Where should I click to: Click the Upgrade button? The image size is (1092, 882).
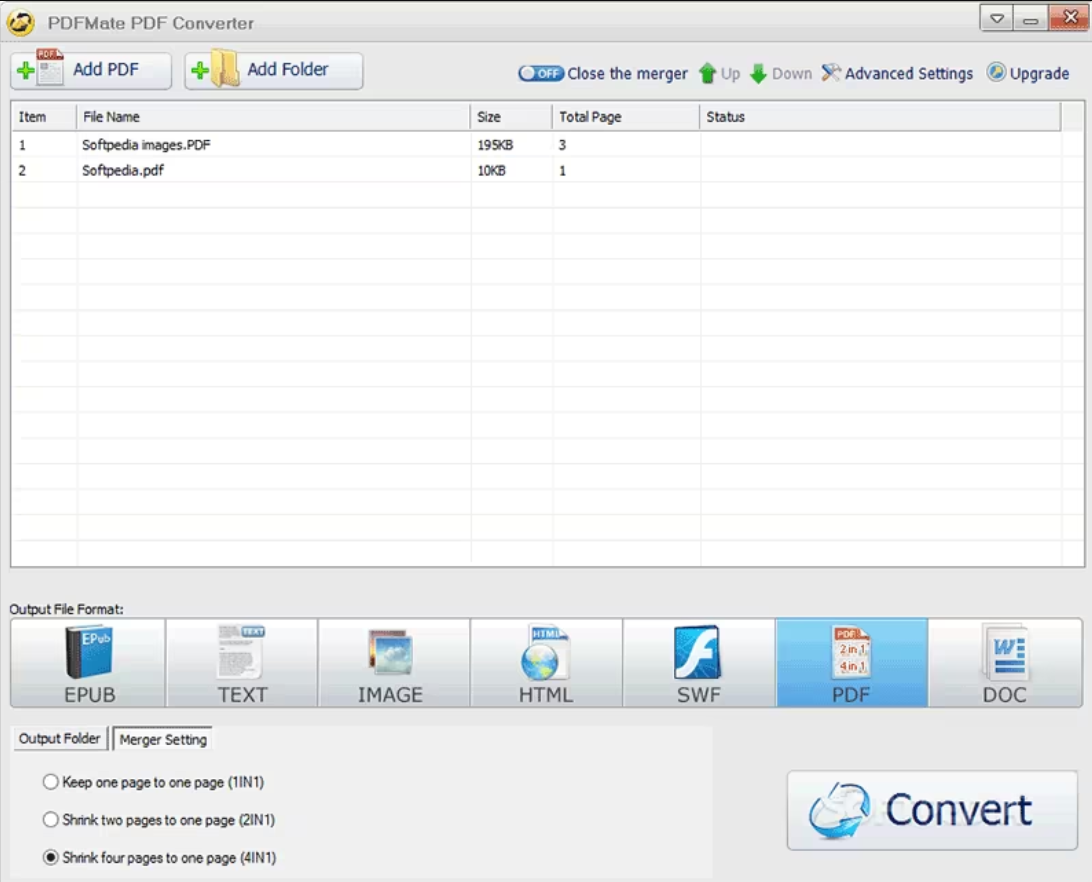[1028, 73]
